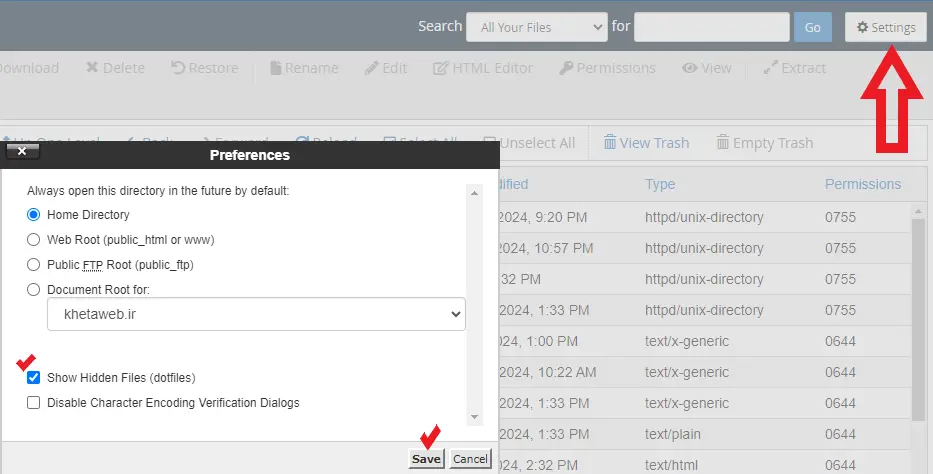Click the file list vertical scrollbar
The image size is (933, 474).
[x=918, y=321]
